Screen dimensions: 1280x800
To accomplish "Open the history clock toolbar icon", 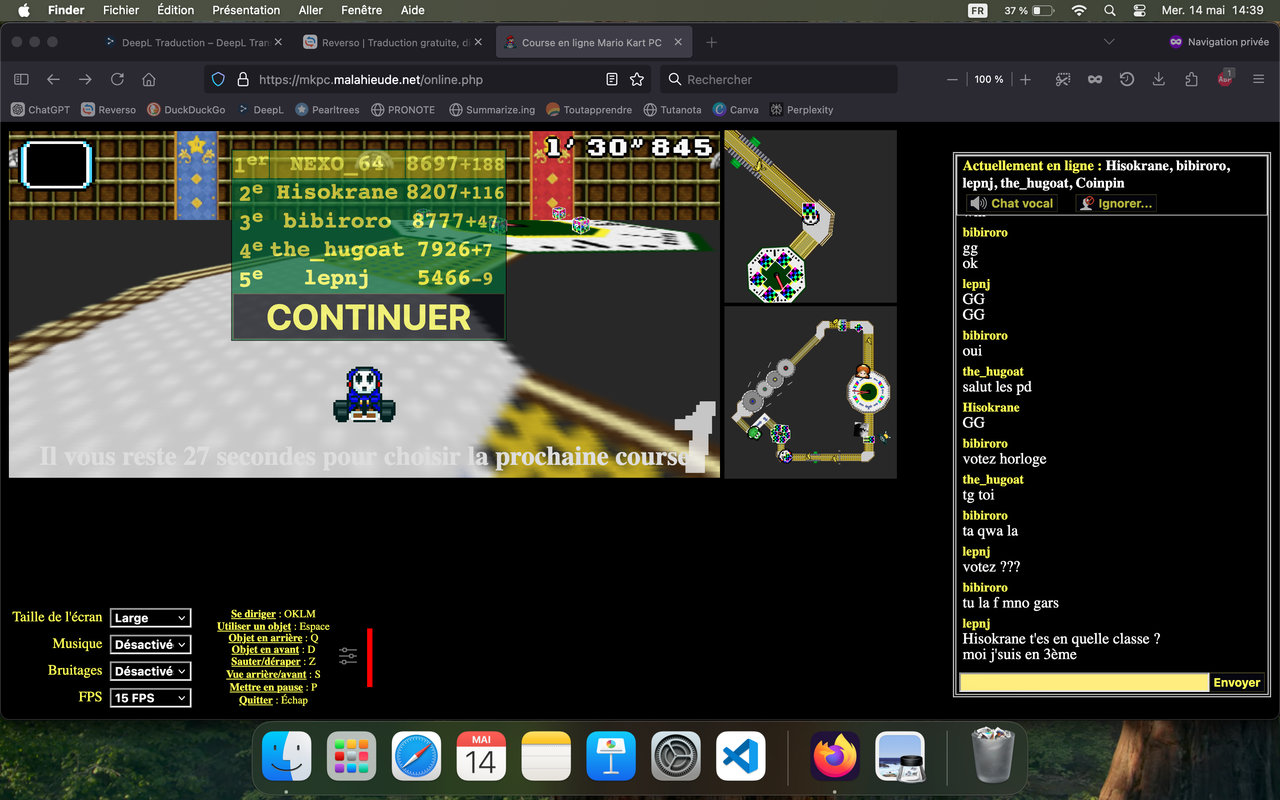I will point(1127,79).
